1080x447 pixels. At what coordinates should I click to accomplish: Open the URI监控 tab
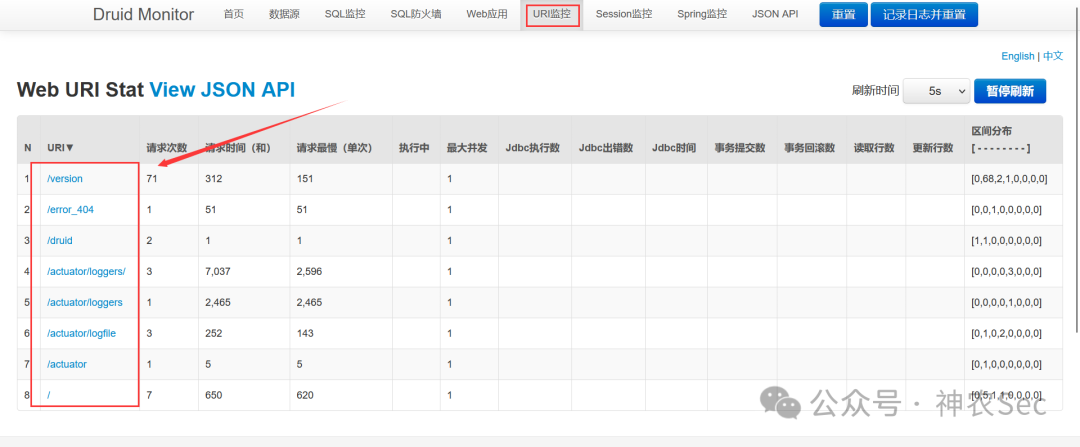click(x=552, y=14)
